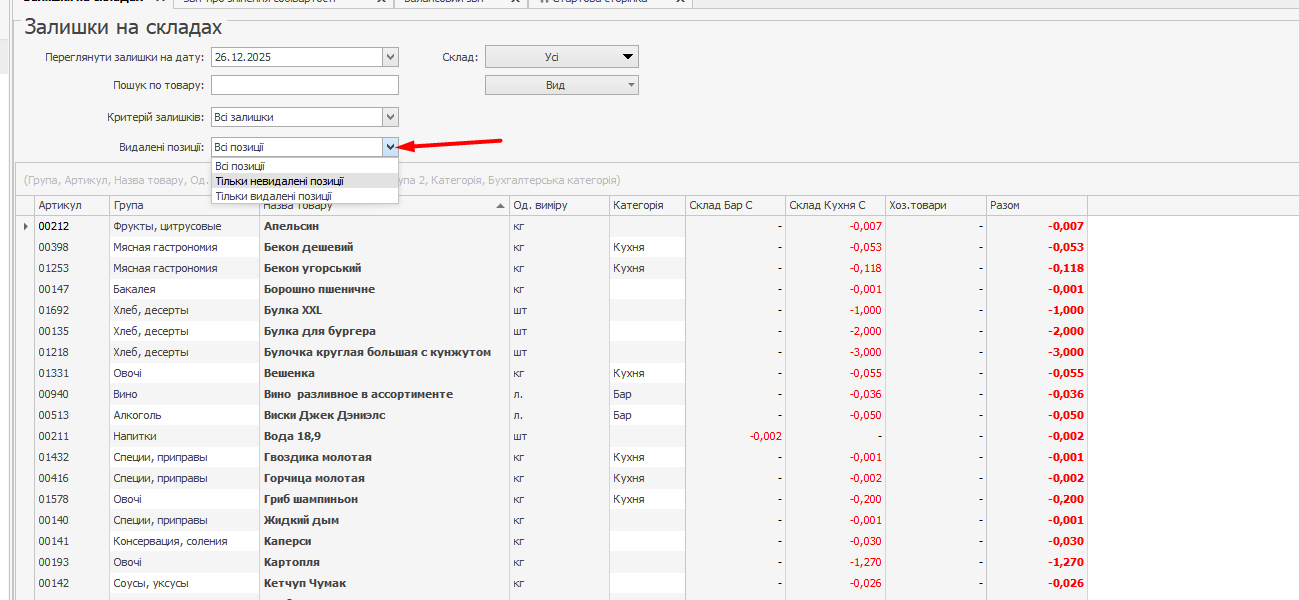Click the 'Вид' button
The height and width of the screenshot is (600, 1299).
561,85
